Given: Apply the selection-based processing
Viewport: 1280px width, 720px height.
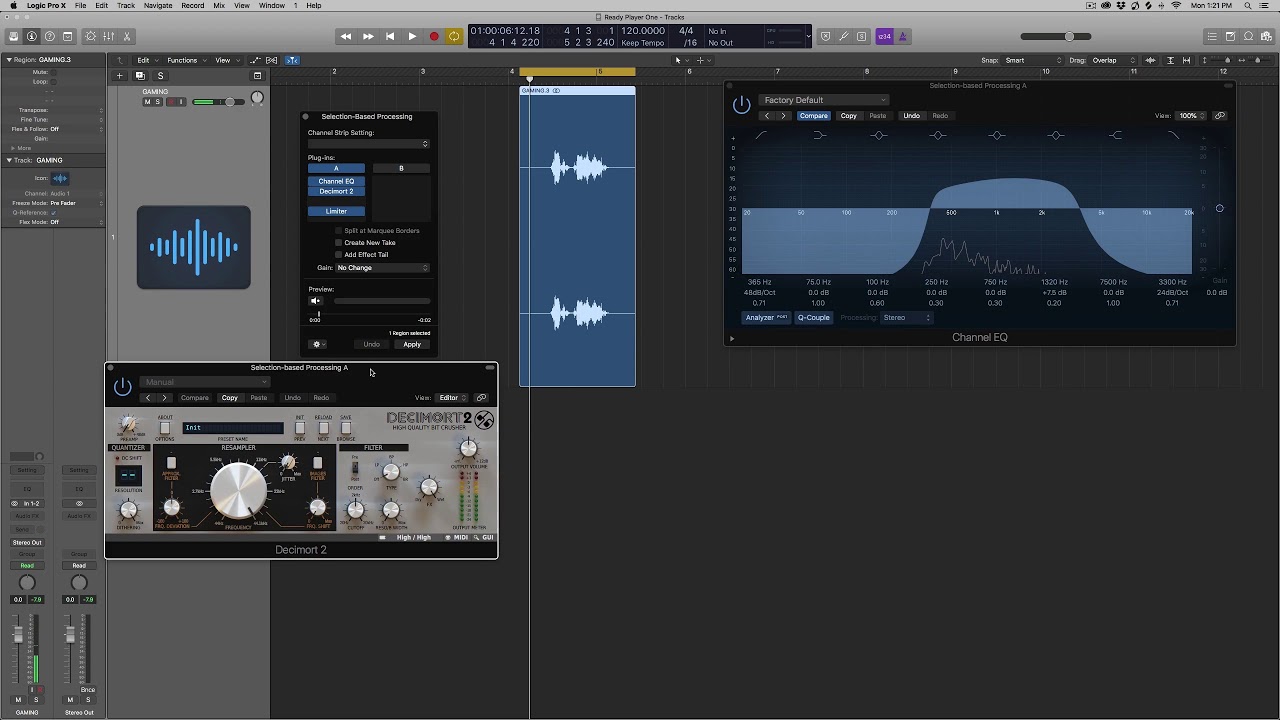Looking at the screenshot, I should tap(412, 344).
